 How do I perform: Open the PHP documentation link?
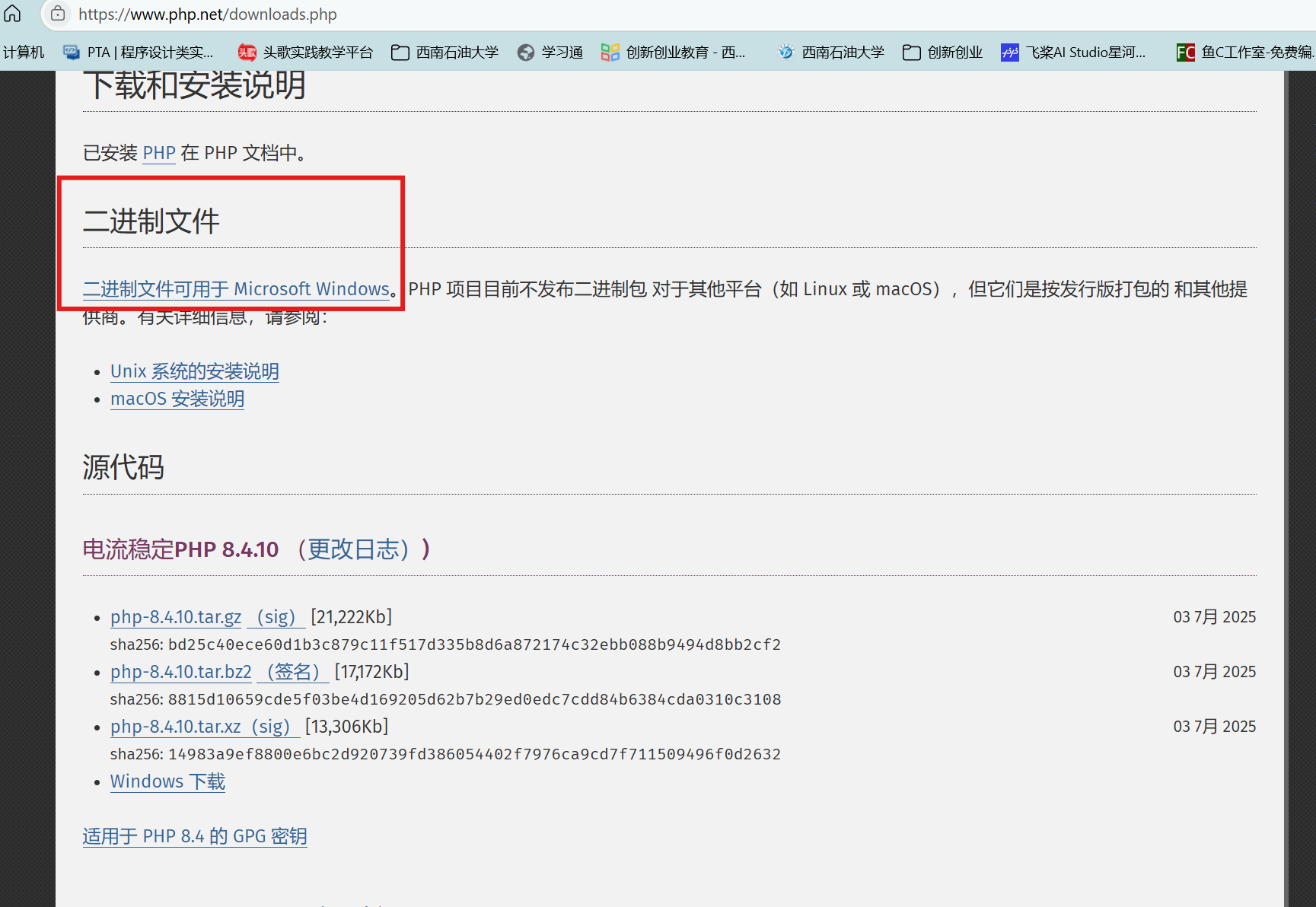coord(158,153)
